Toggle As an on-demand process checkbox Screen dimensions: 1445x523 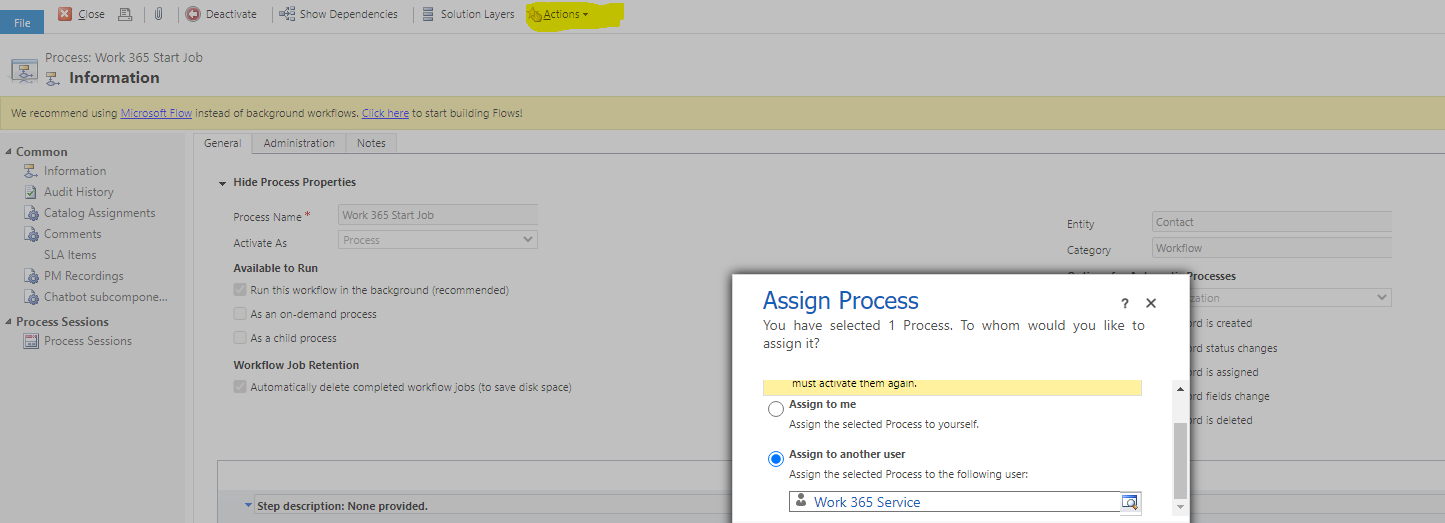240,314
